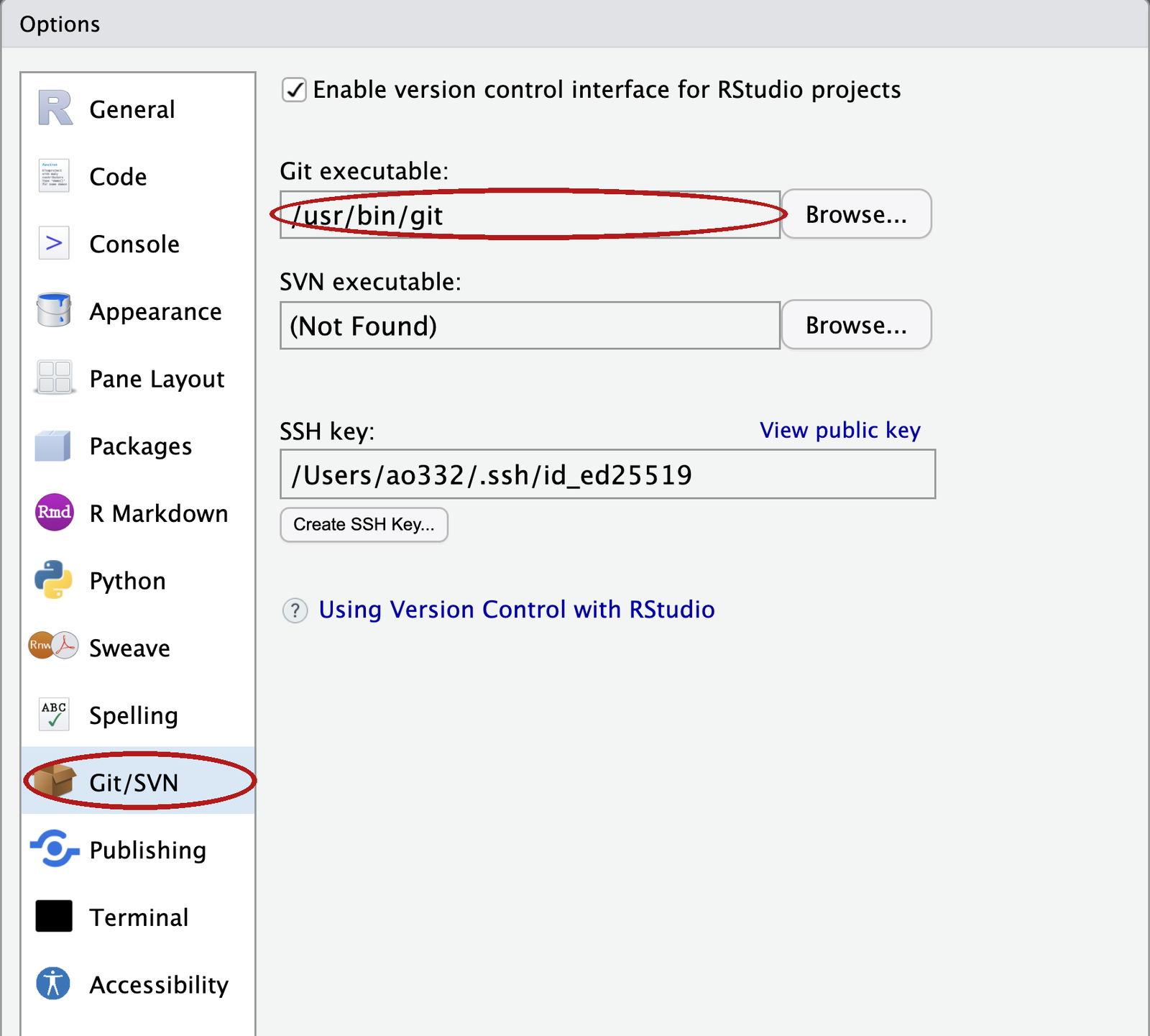Select the R Markdown section label
The width and height of the screenshot is (1150, 1036).
tap(159, 514)
